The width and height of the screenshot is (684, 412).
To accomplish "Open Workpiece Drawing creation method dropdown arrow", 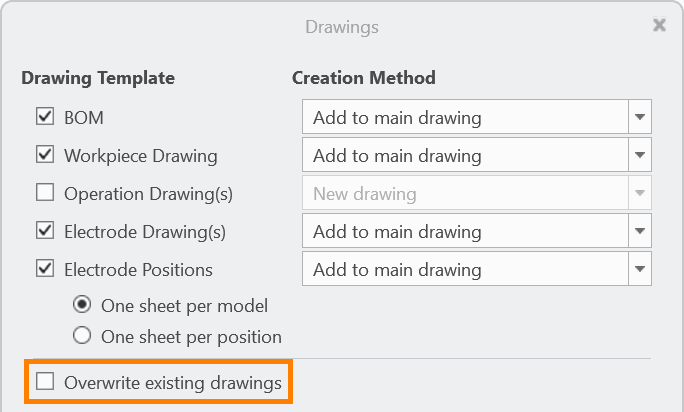I will (640, 155).
